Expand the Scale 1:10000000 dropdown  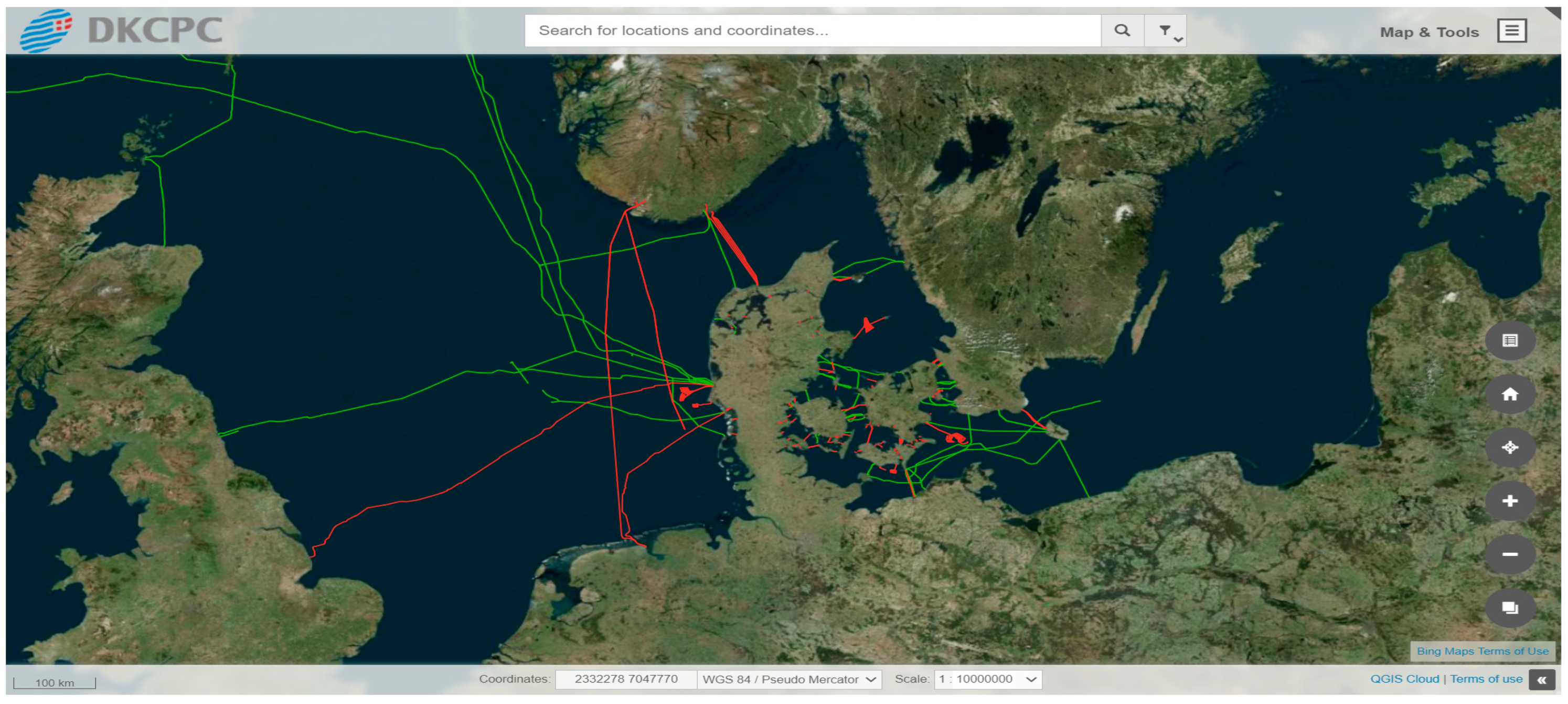click(987, 679)
